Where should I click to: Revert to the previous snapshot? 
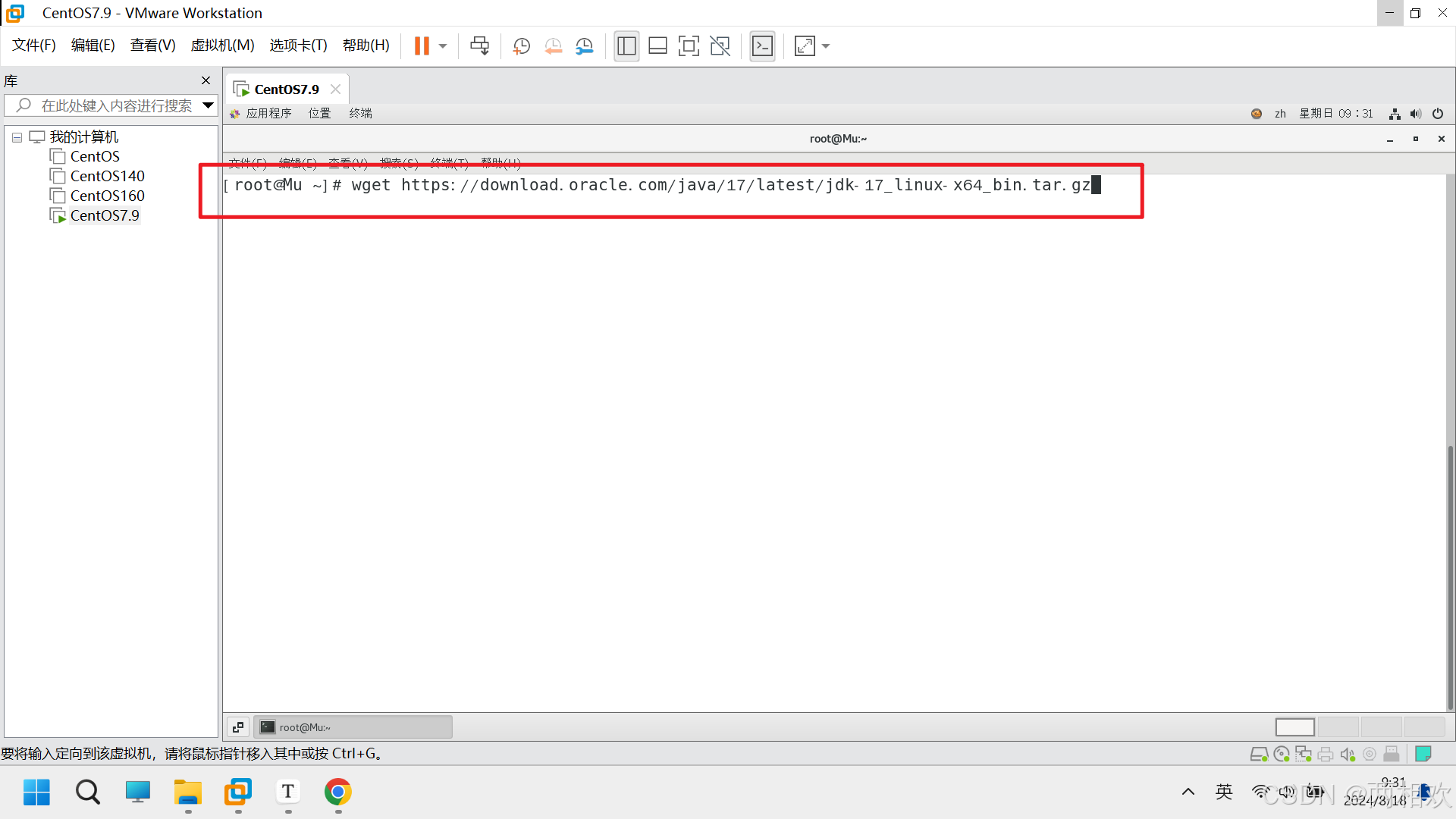[x=553, y=46]
